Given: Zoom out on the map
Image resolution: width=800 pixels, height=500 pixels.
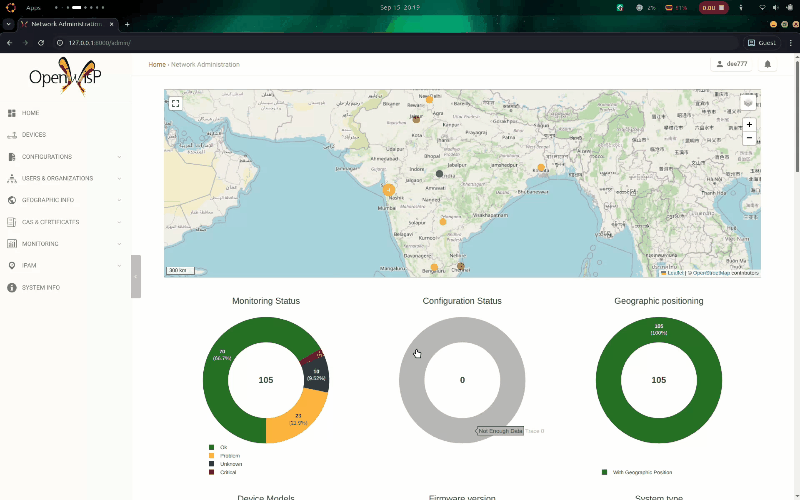Looking at the screenshot, I should click(749, 138).
